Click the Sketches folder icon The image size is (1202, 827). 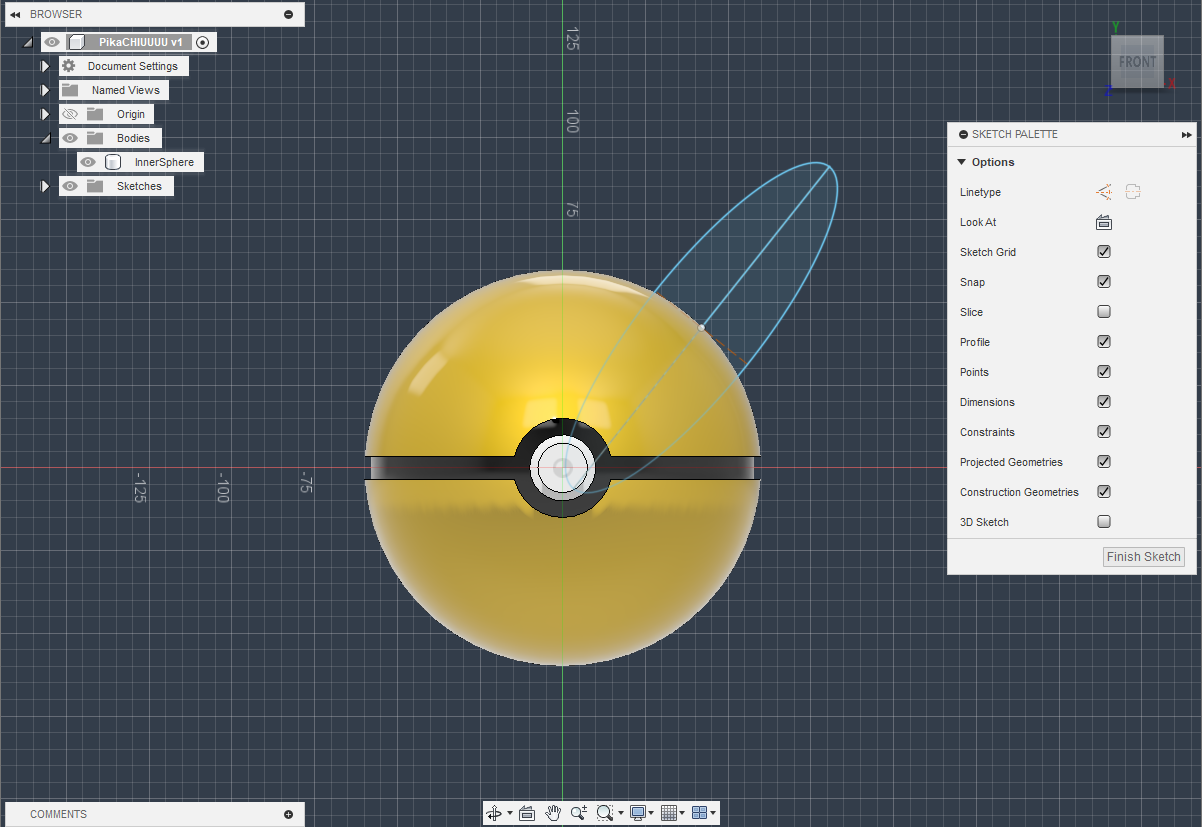pyautogui.click(x=95, y=186)
